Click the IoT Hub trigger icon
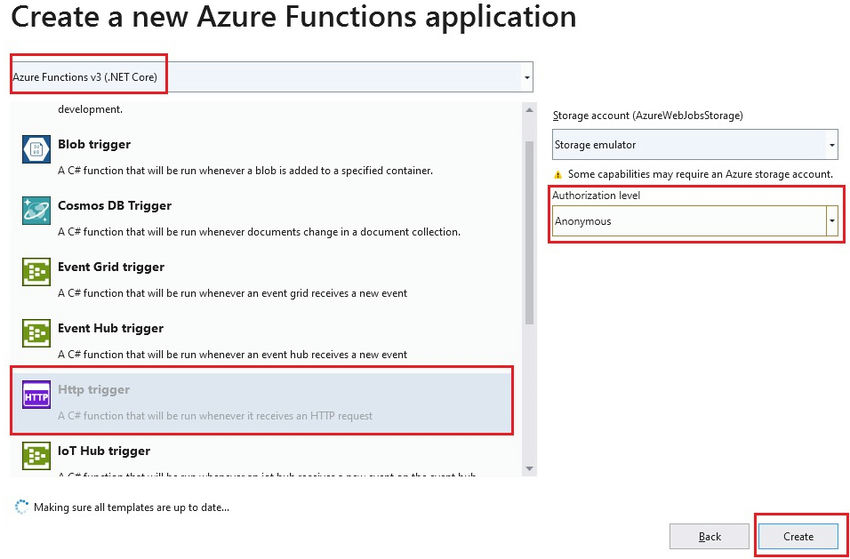 tap(36, 456)
